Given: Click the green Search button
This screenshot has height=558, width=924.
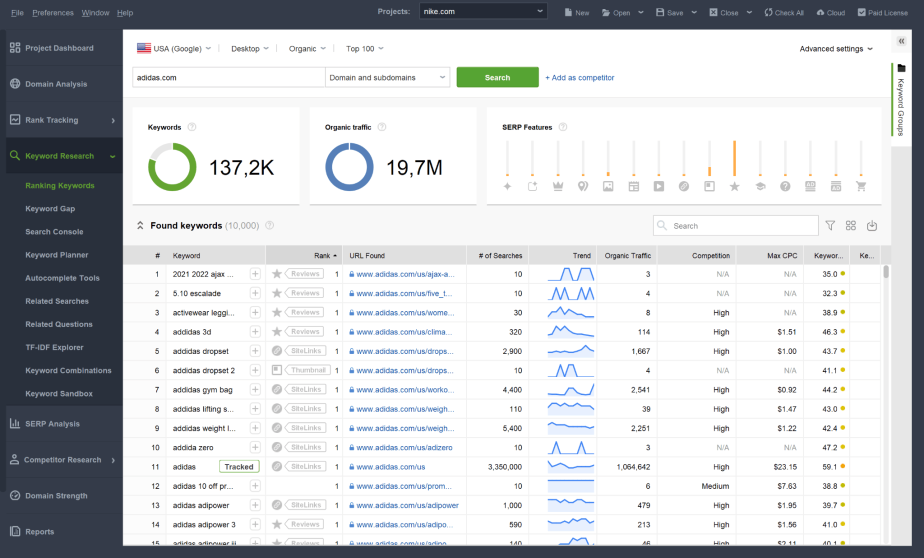Looking at the screenshot, I should (497, 77).
